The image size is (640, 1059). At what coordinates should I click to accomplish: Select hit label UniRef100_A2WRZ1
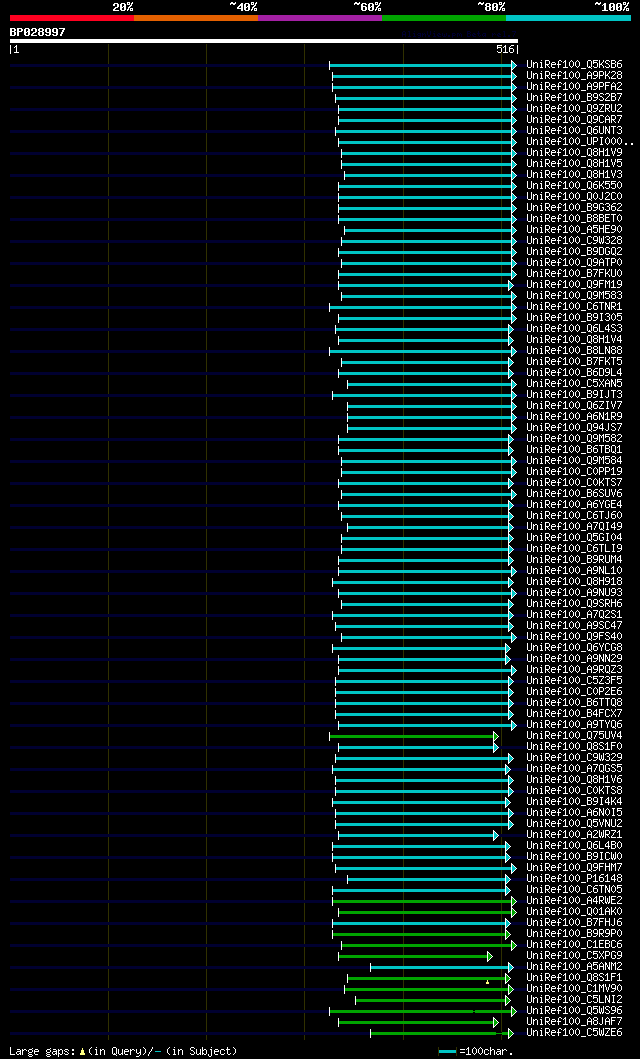[x=575, y=835]
